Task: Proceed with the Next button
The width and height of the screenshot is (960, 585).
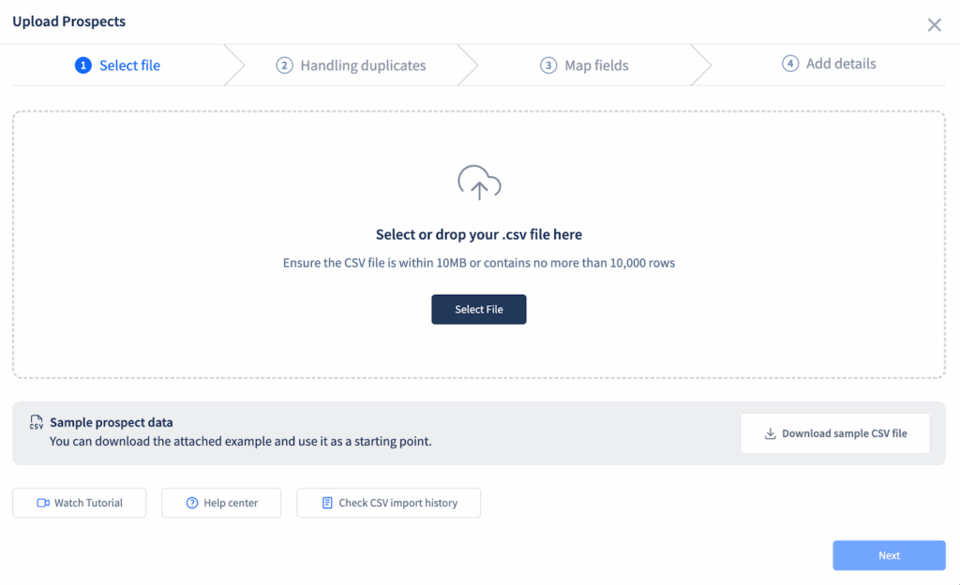Action: point(889,556)
